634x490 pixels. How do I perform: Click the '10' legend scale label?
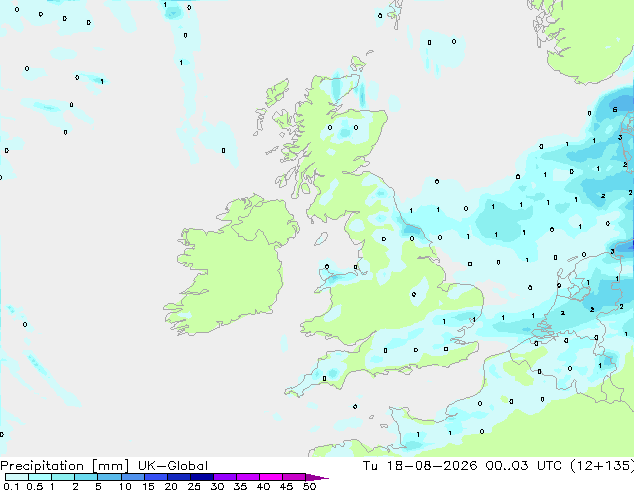[125, 486]
